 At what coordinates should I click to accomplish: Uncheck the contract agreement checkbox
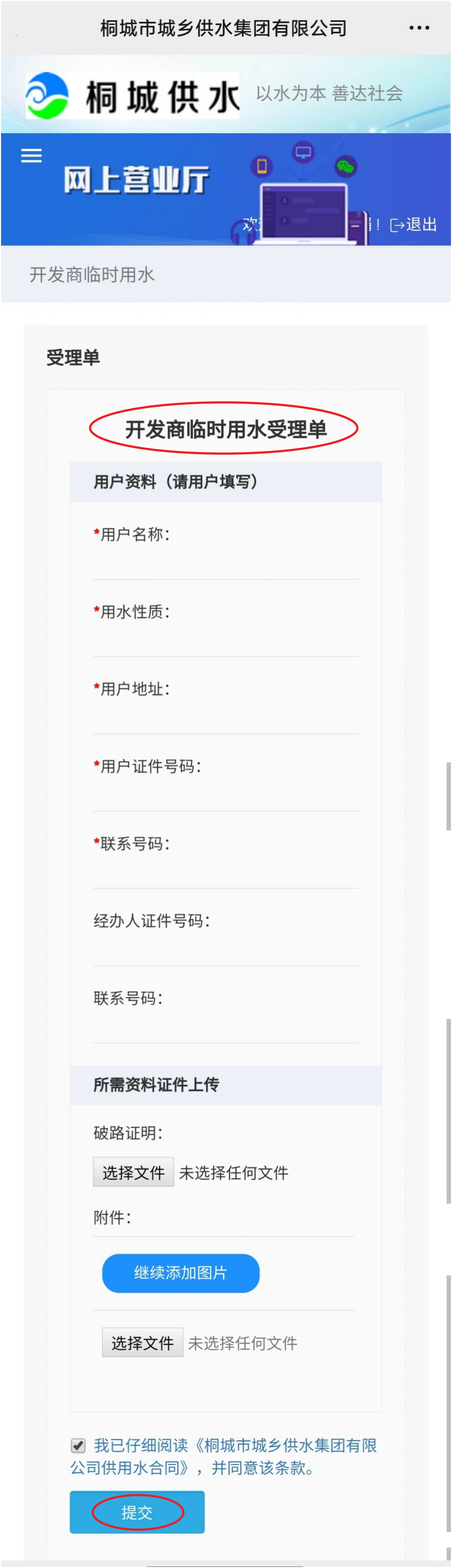click(79, 1445)
